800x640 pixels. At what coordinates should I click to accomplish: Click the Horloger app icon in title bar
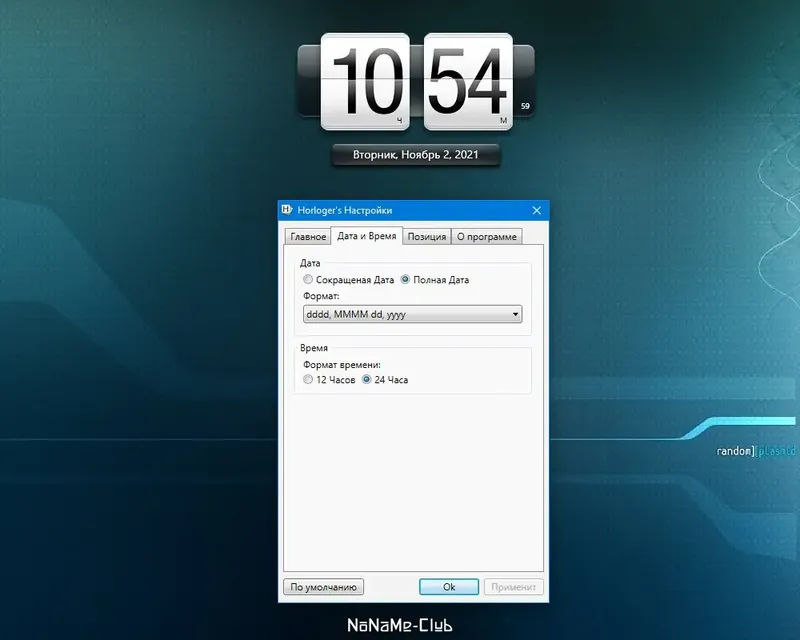pyautogui.click(x=287, y=210)
